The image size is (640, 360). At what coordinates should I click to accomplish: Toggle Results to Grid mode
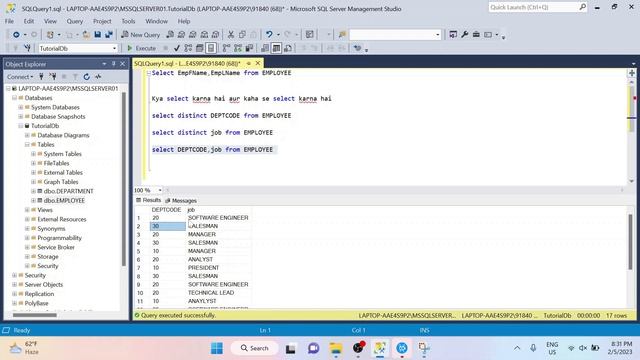276,48
